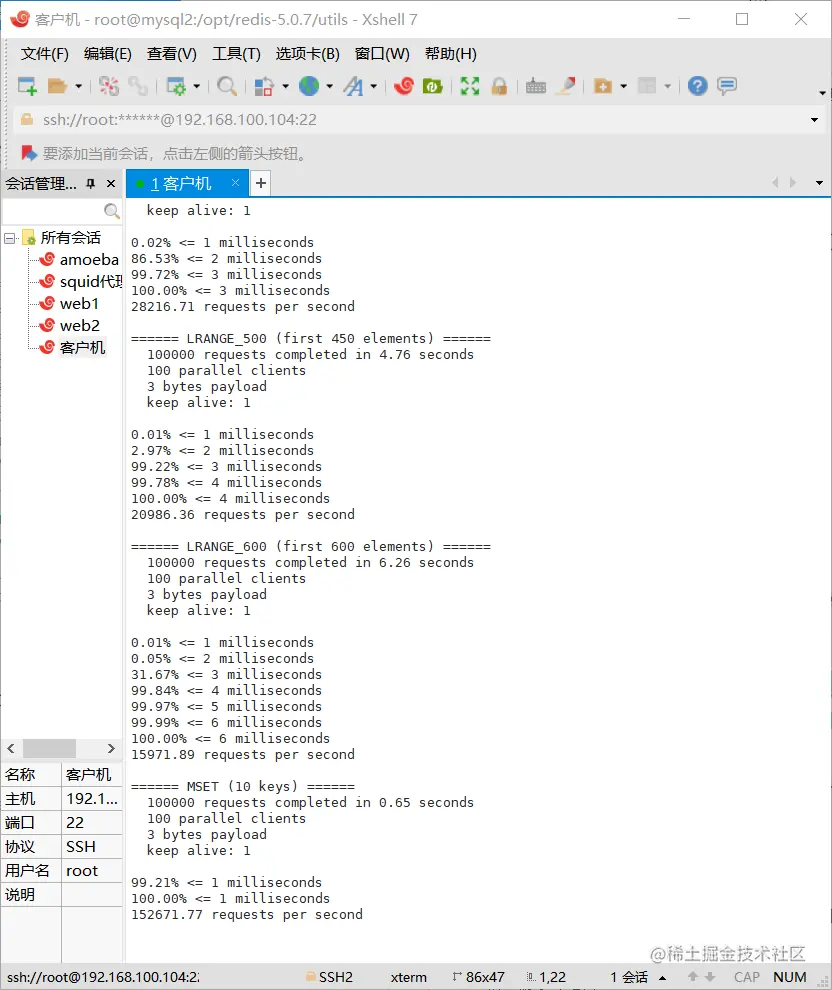Open the 文件(F) menu
832x990 pixels.
pos(44,54)
